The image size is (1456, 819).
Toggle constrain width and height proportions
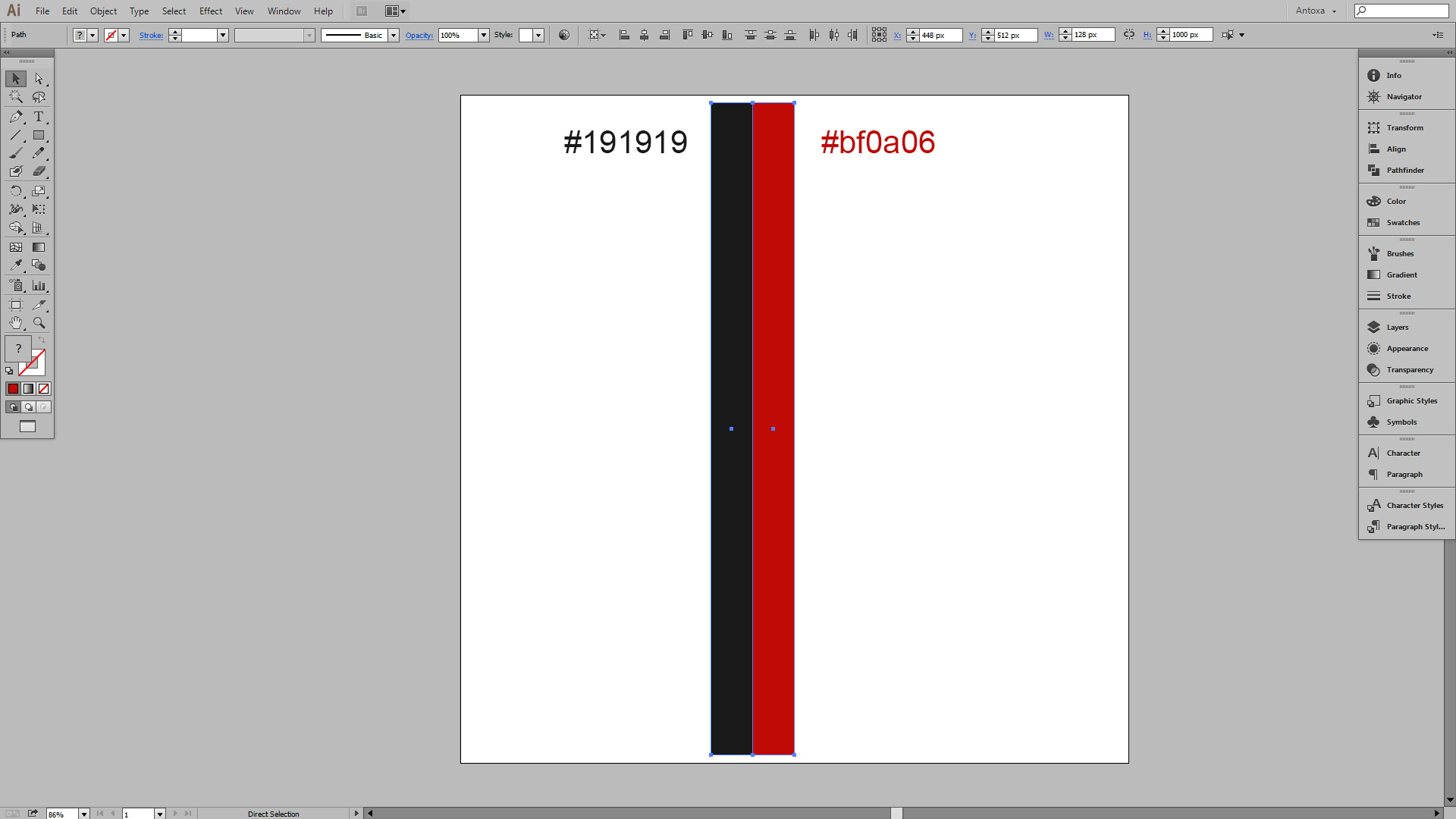click(1129, 35)
